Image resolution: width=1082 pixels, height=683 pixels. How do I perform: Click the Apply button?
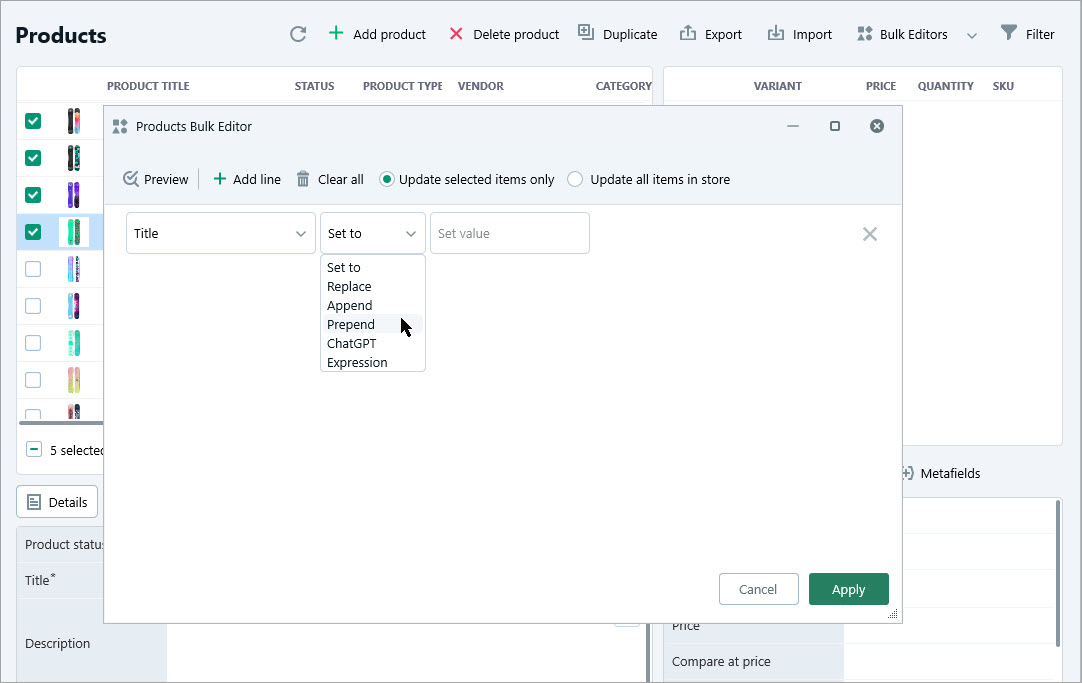pyautogui.click(x=849, y=589)
